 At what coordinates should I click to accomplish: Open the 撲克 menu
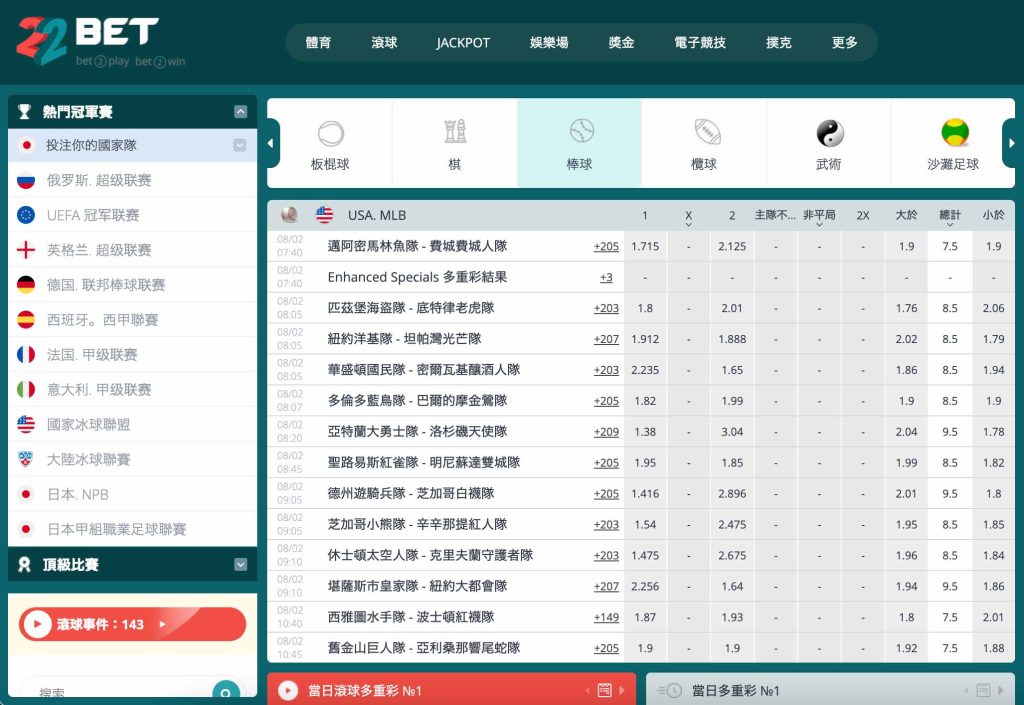pyautogui.click(x=778, y=42)
